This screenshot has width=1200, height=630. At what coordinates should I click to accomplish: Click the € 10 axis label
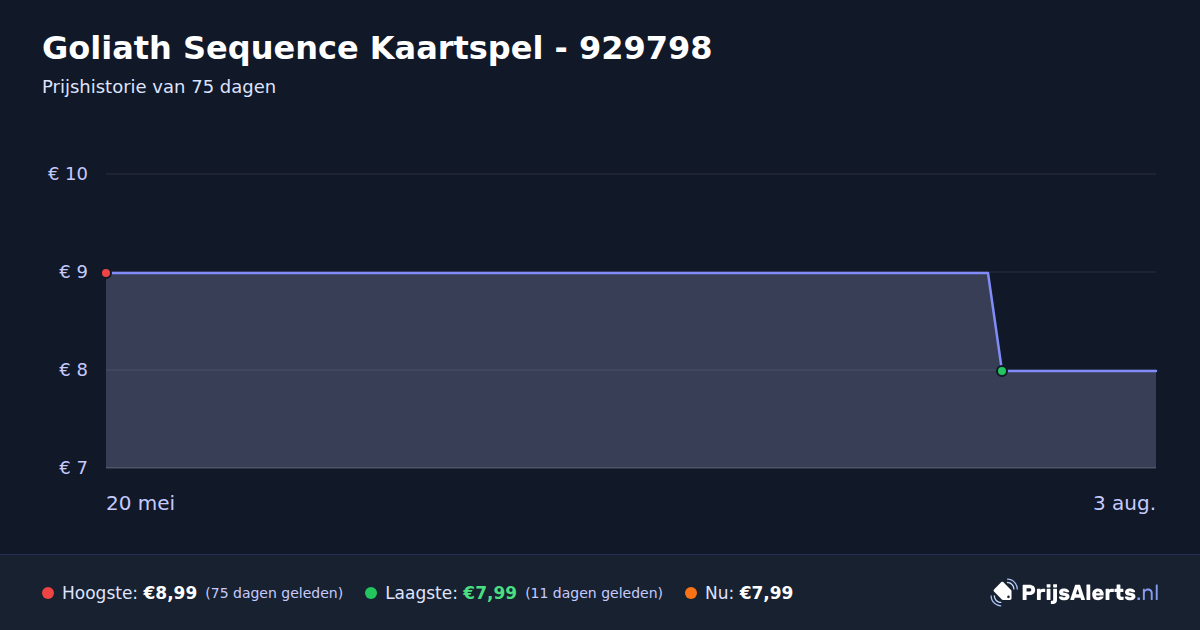(x=68, y=174)
